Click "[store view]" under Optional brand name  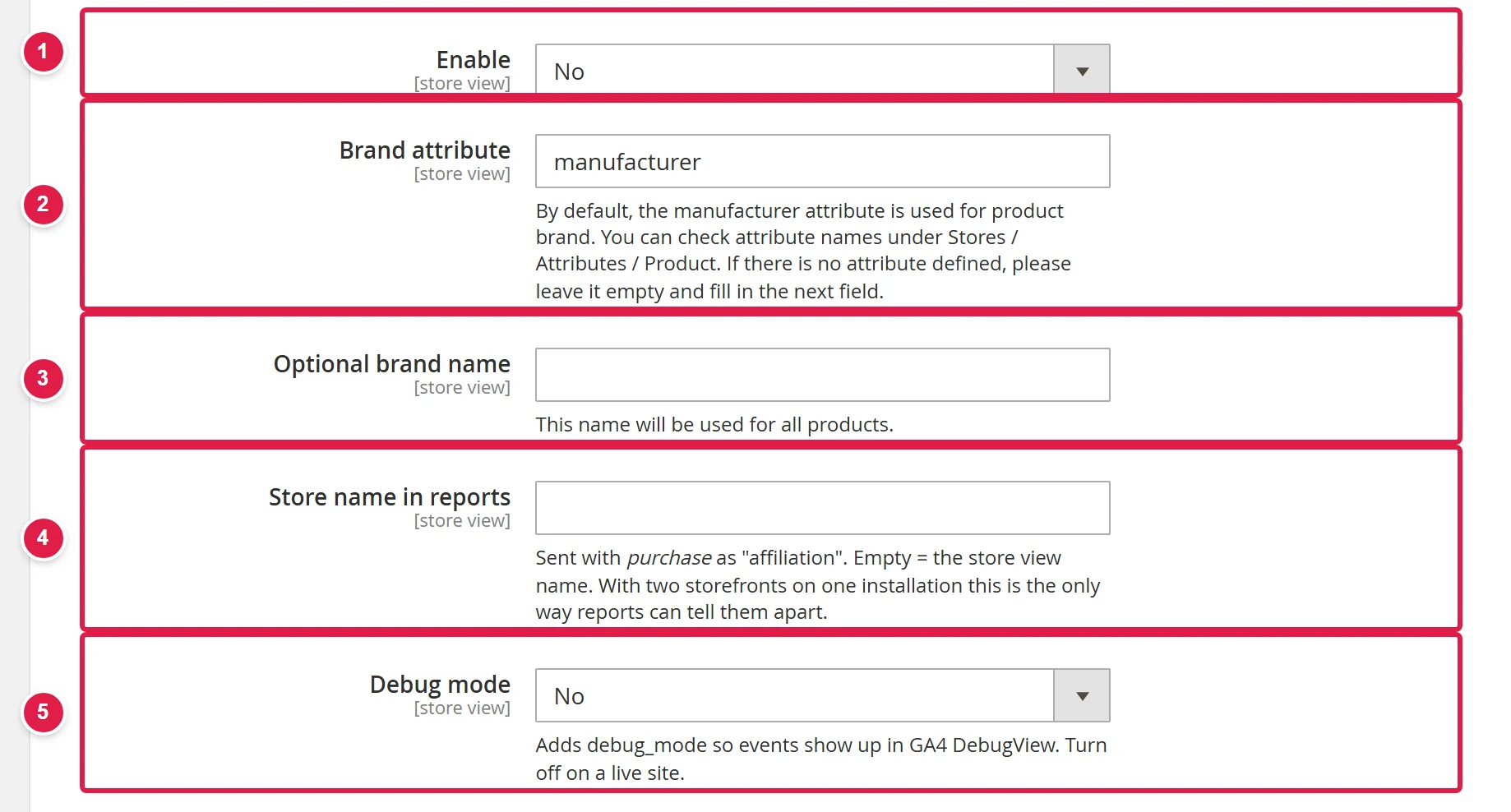[x=462, y=388]
